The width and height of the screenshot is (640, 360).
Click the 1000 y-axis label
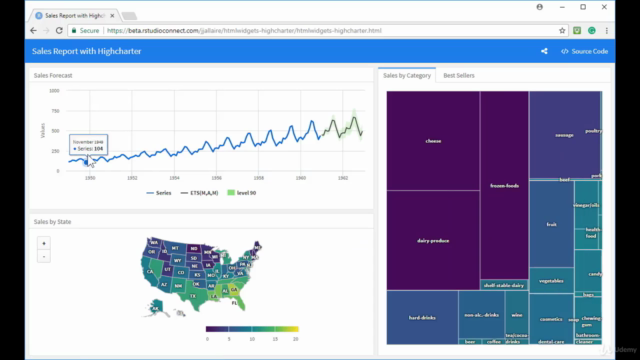pyautogui.click(x=54, y=91)
